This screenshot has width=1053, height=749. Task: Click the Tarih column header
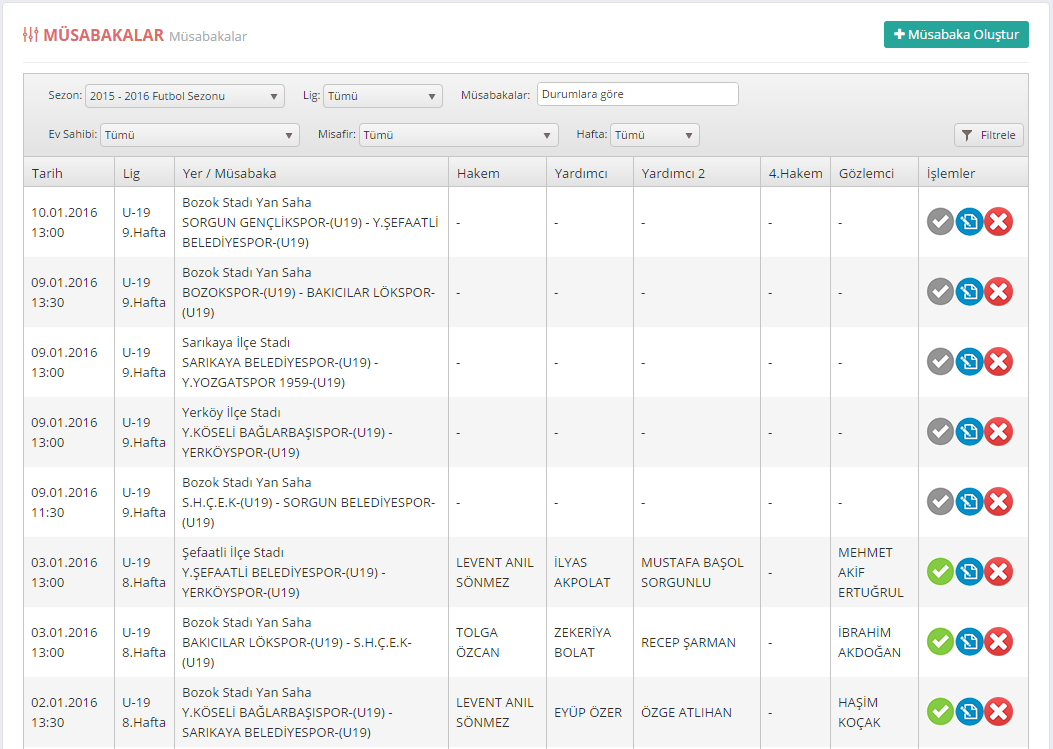click(48, 173)
